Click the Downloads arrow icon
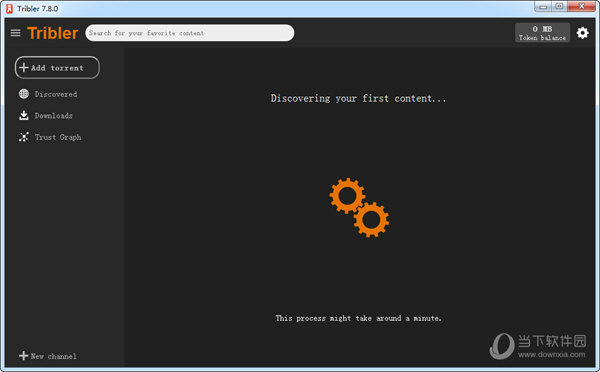Screen dimensions: 600x372 pos(24,115)
